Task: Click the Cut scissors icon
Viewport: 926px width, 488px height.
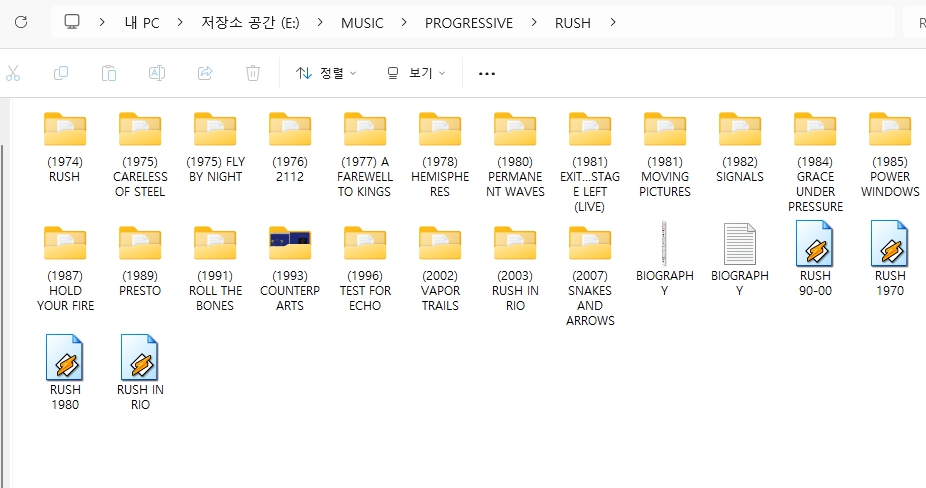Action: 13,73
